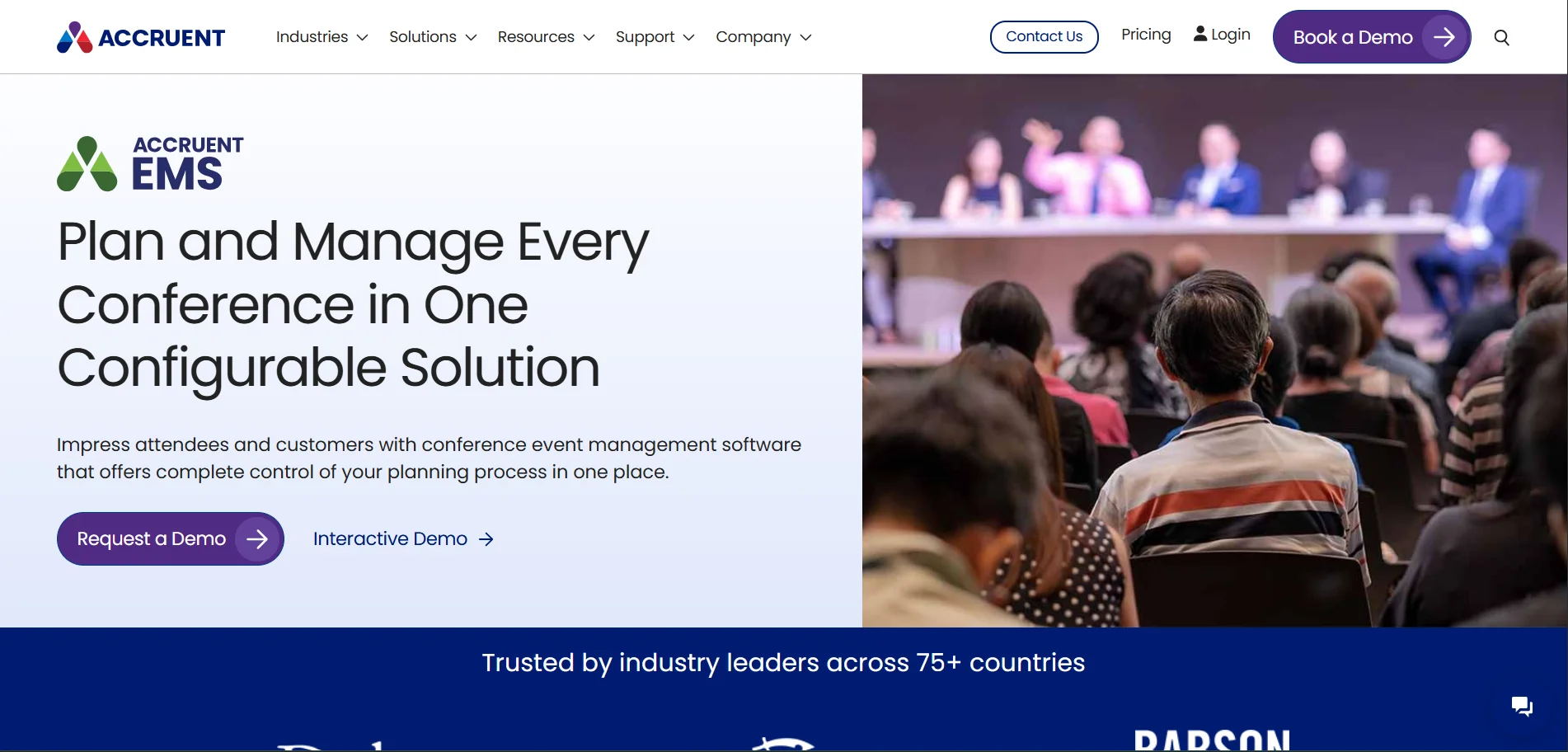
Task: Expand the Solutions dropdown arrow
Action: [x=471, y=37]
